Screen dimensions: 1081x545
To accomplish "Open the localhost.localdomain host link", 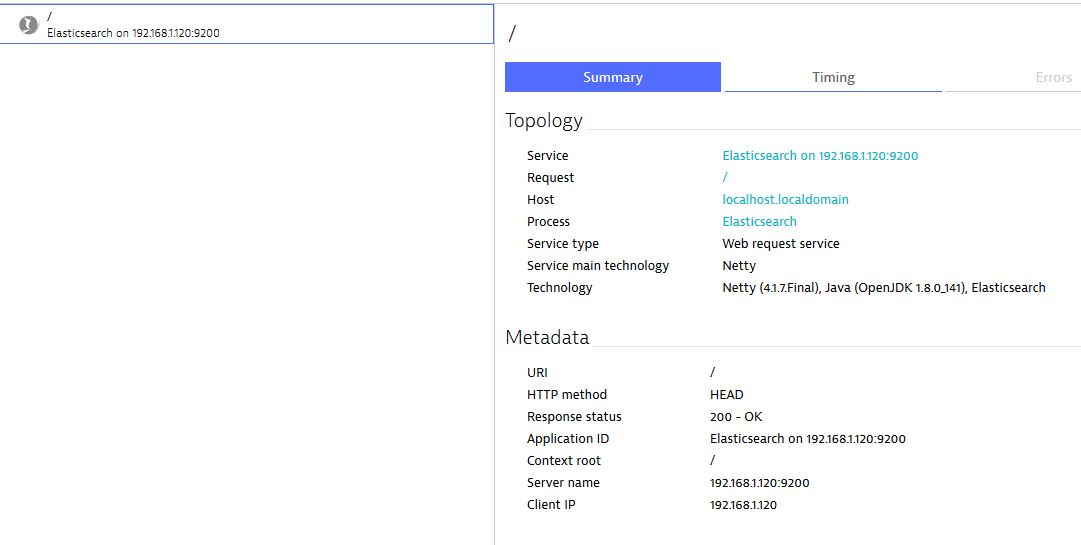I will point(785,200).
